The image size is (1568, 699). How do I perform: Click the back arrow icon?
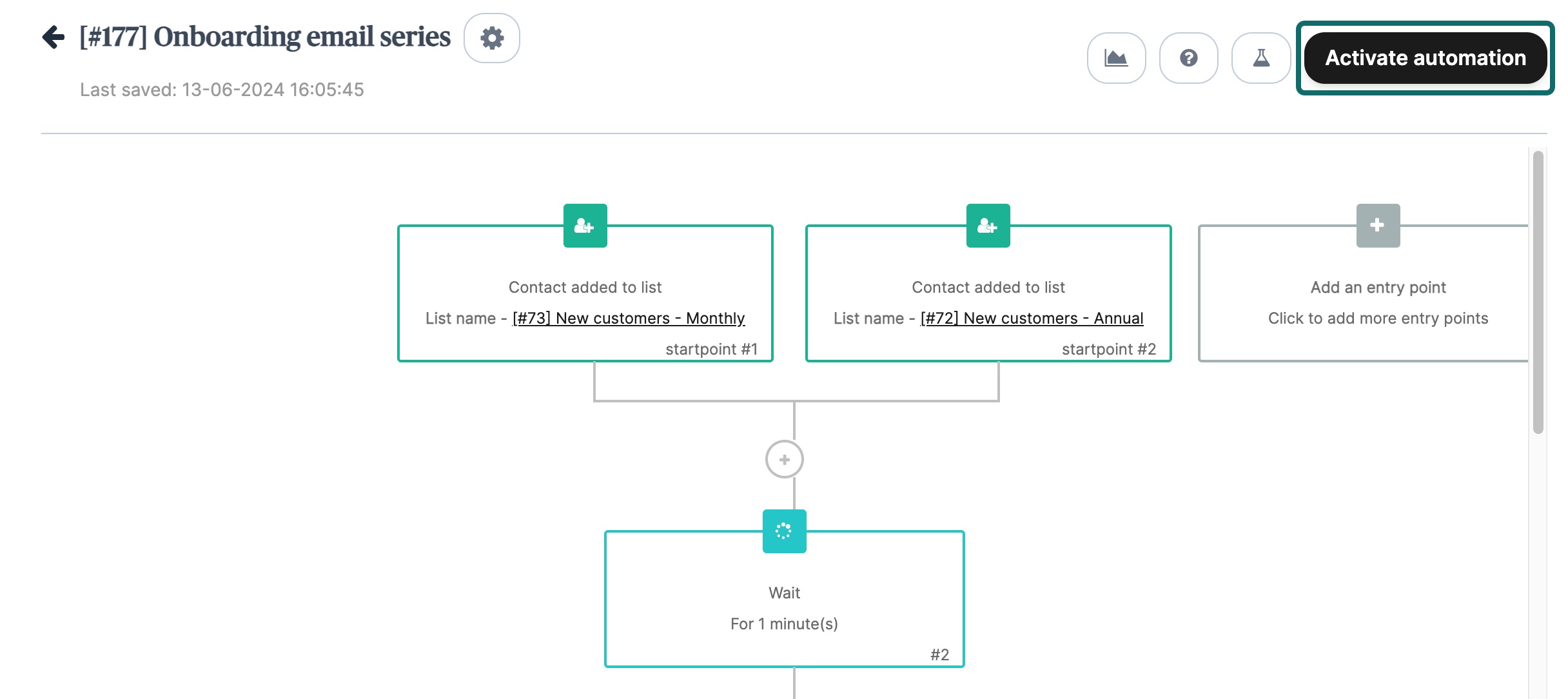point(54,37)
